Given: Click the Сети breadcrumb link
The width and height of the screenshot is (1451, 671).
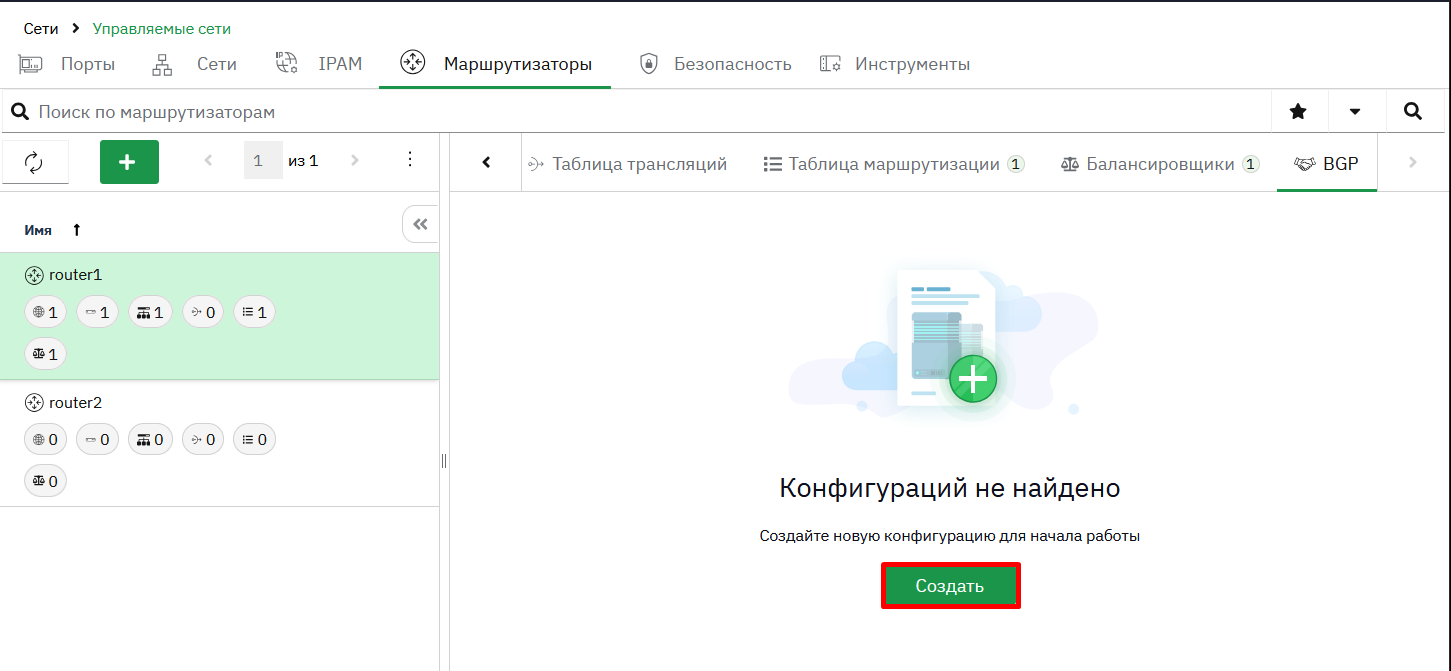Looking at the screenshot, I should (41, 29).
